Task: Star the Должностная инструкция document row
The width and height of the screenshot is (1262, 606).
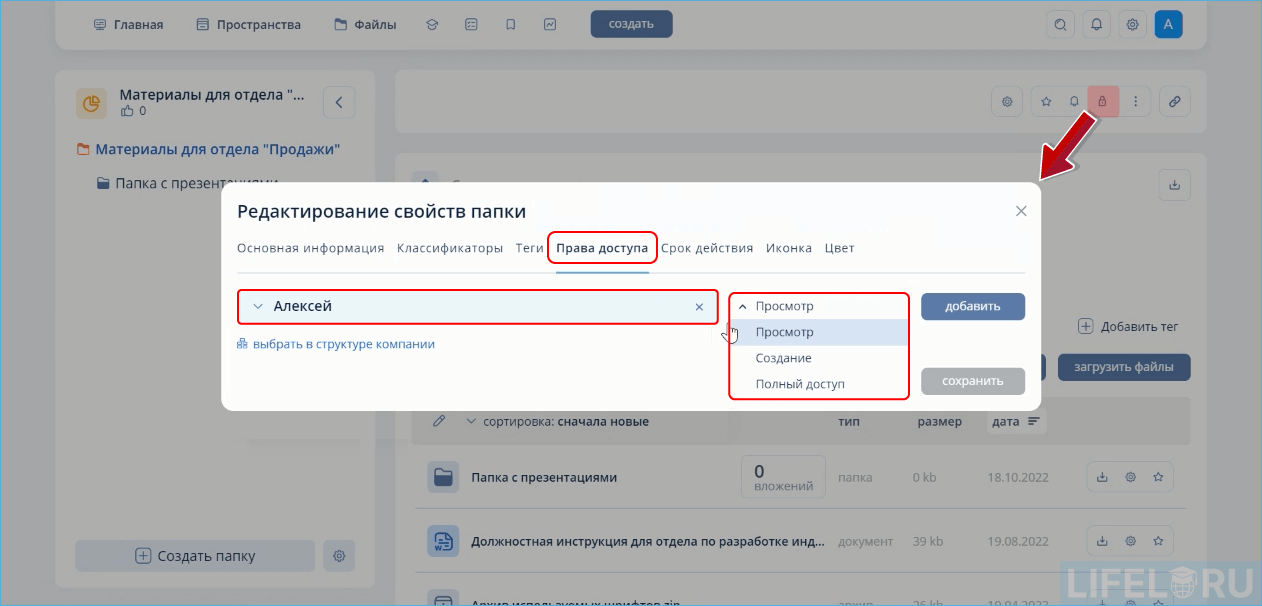Action: (x=1158, y=541)
